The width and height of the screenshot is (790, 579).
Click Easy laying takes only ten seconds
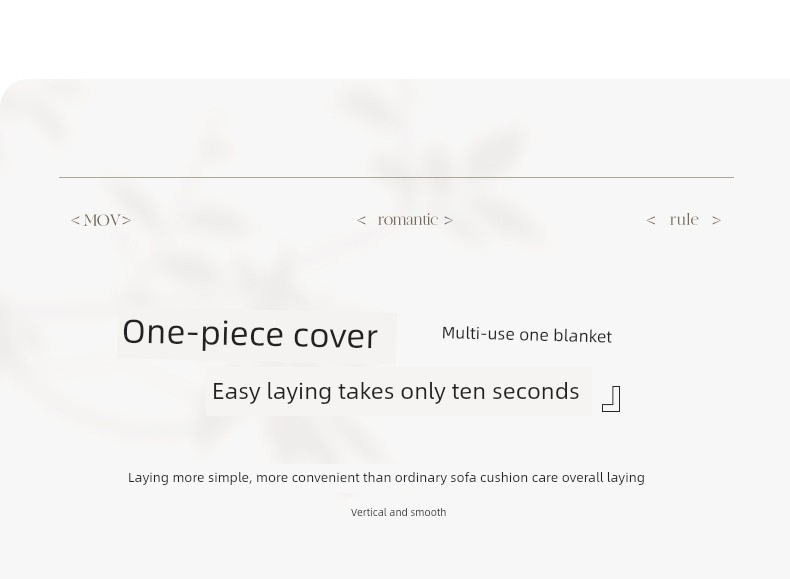pyautogui.click(x=396, y=392)
